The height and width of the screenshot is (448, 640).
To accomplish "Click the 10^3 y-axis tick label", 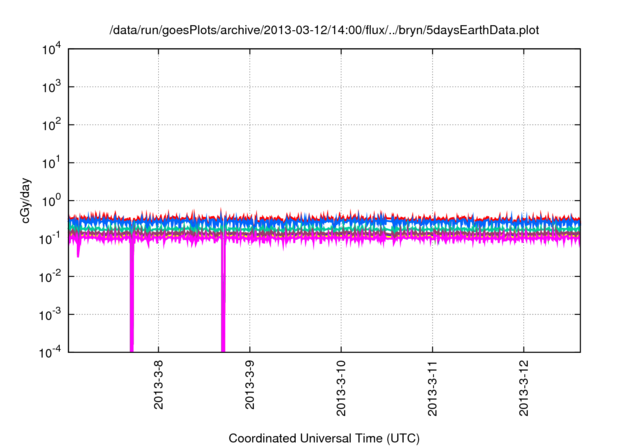I will 51,87.
